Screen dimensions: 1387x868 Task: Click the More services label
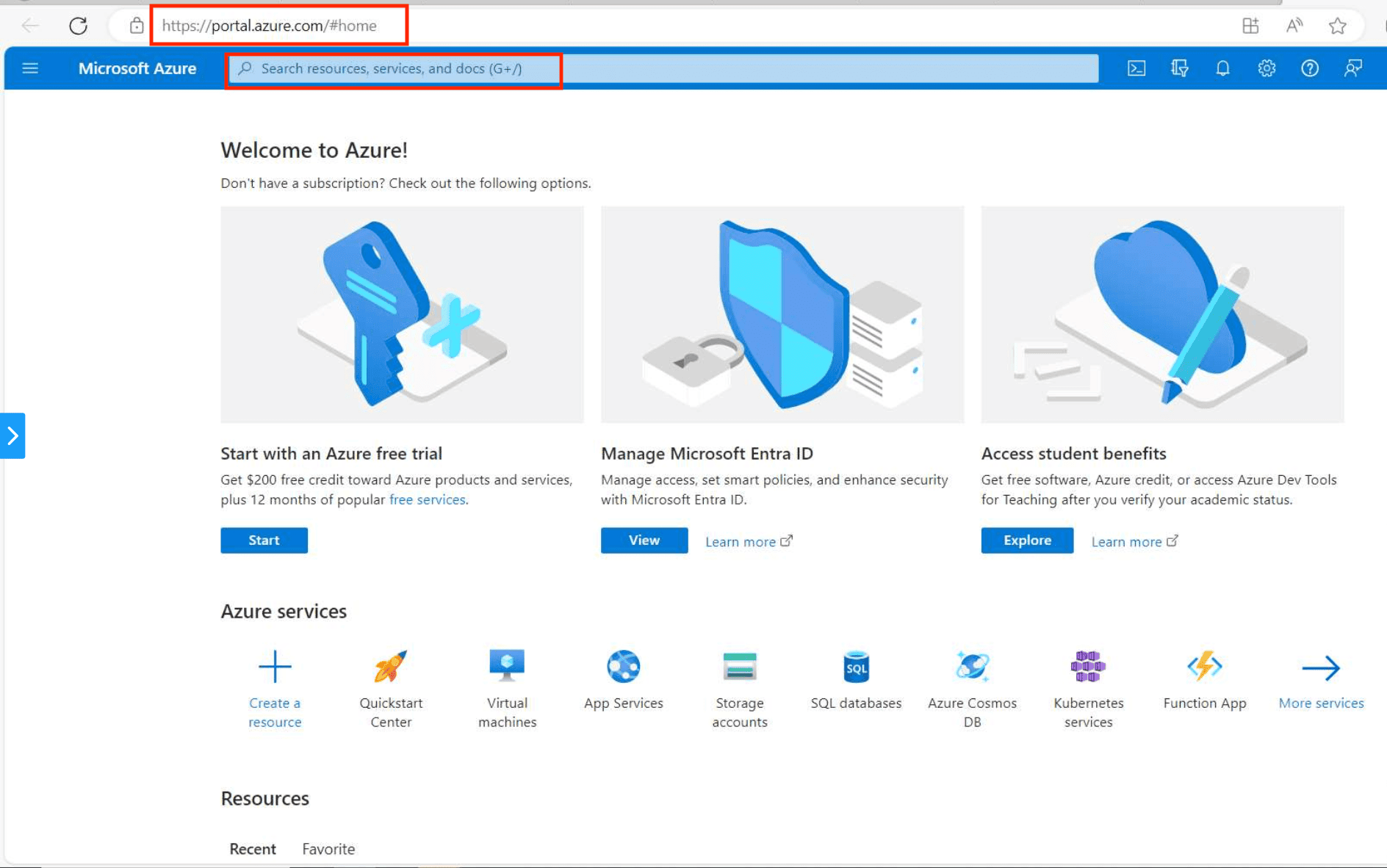(x=1321, y=703)
